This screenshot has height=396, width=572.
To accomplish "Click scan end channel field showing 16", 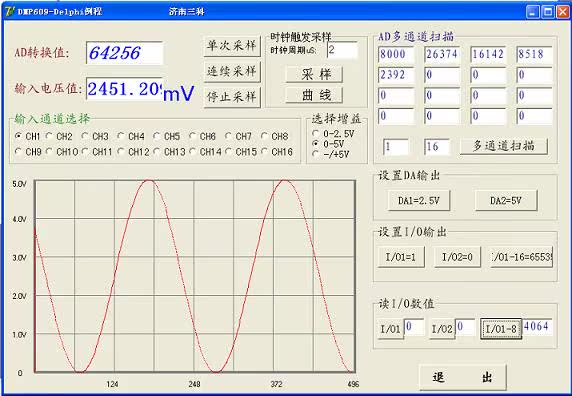I will point(437,147).
